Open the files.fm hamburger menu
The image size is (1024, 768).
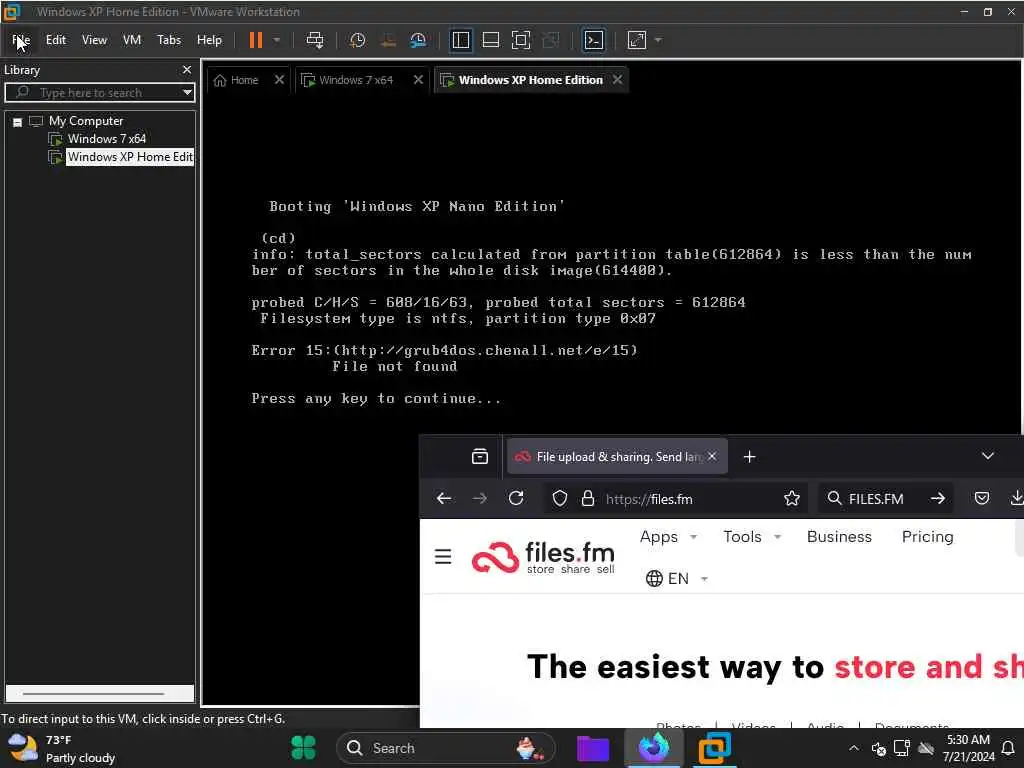[x=443, y=556]
